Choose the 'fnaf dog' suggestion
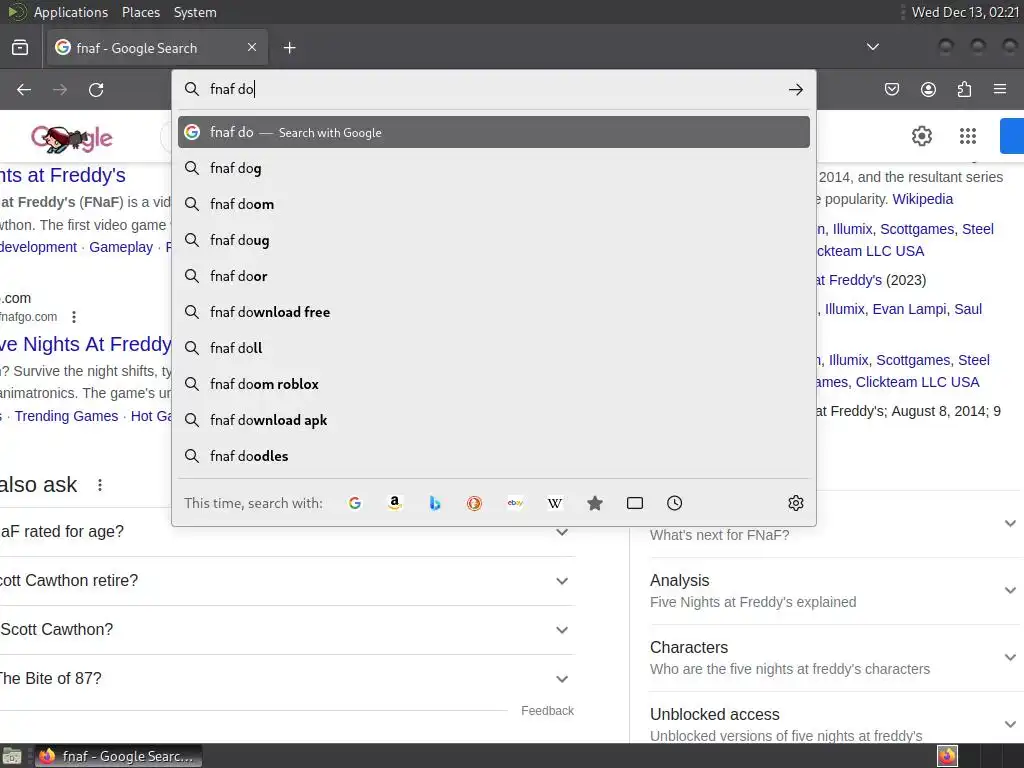 tap(494, 168)
